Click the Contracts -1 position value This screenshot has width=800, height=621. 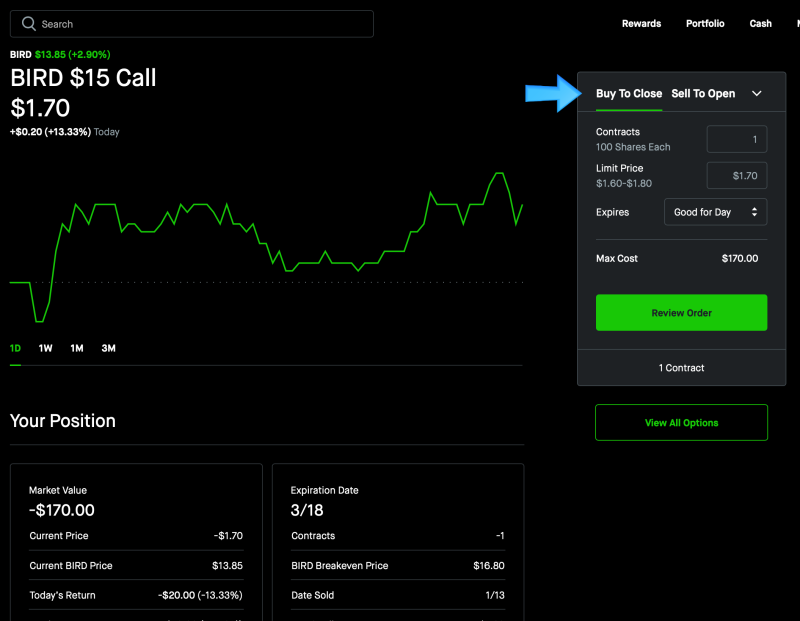[500, 536]
